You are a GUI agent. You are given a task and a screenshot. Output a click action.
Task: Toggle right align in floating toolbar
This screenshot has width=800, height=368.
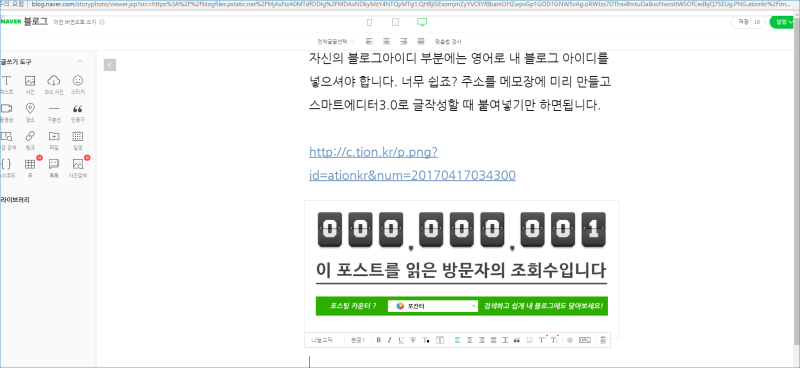pyautogui.click(x=482, y=340)
